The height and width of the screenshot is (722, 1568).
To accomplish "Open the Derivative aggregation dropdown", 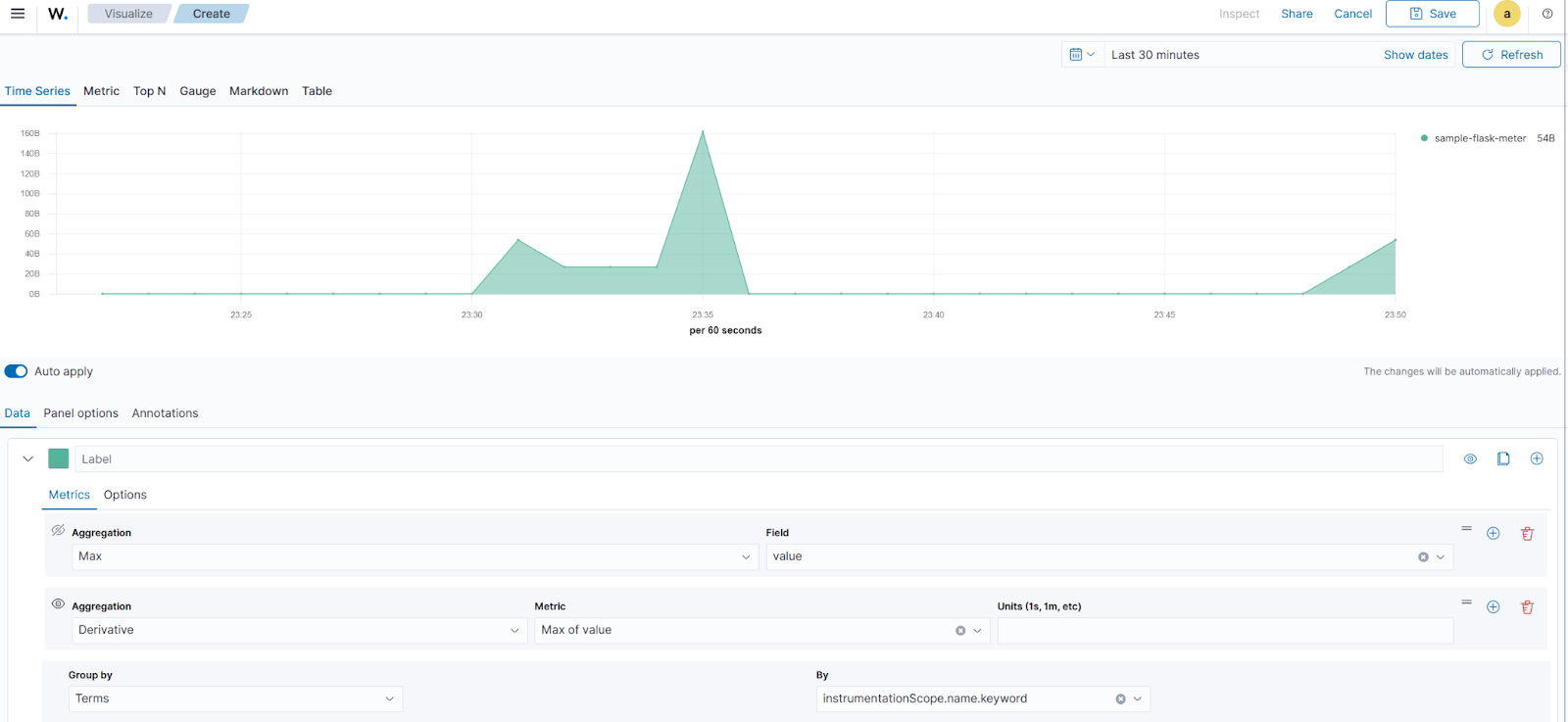I will click(x=299, y=630).
